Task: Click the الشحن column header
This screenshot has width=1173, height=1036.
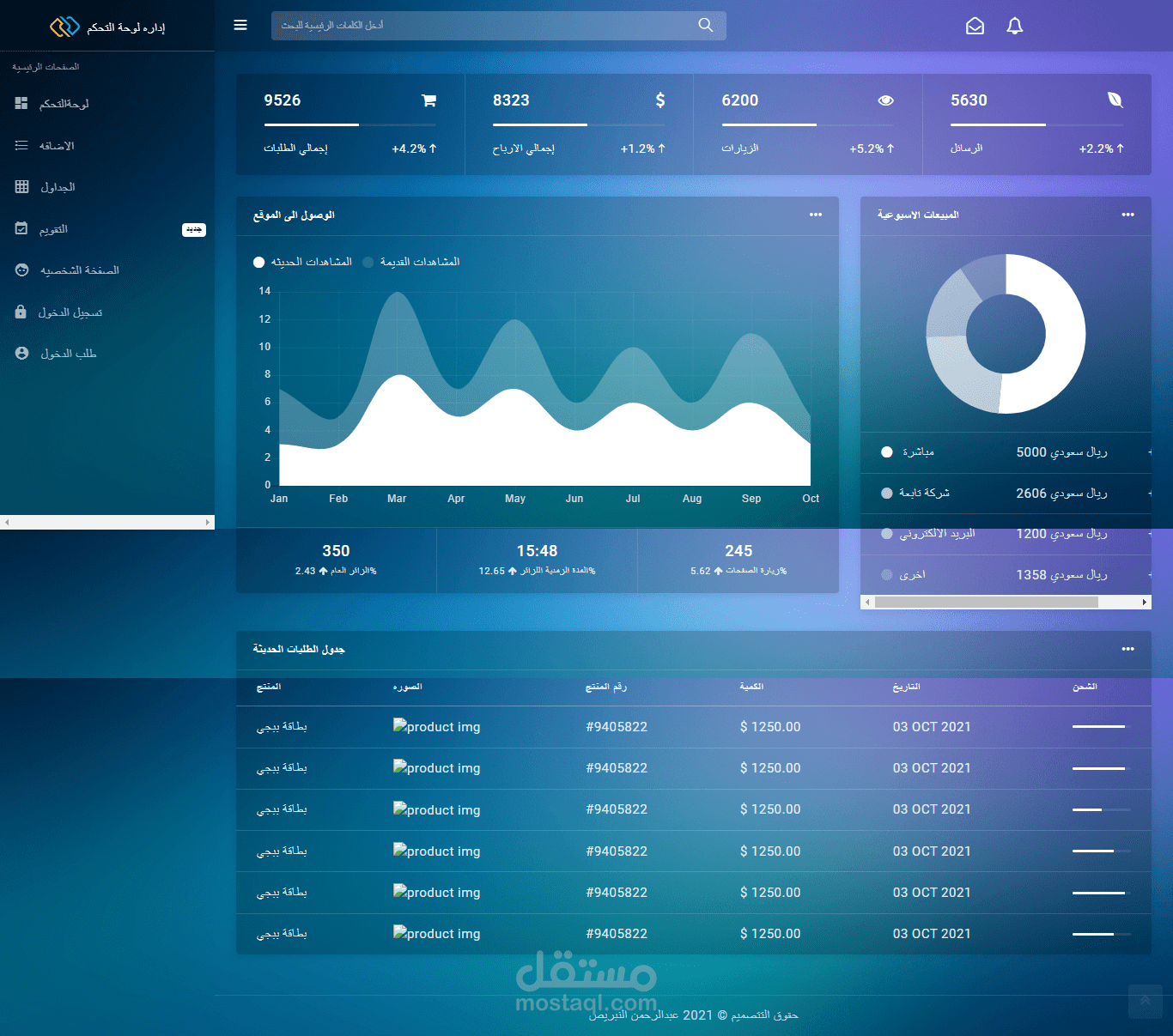Action: (1085, 687)
